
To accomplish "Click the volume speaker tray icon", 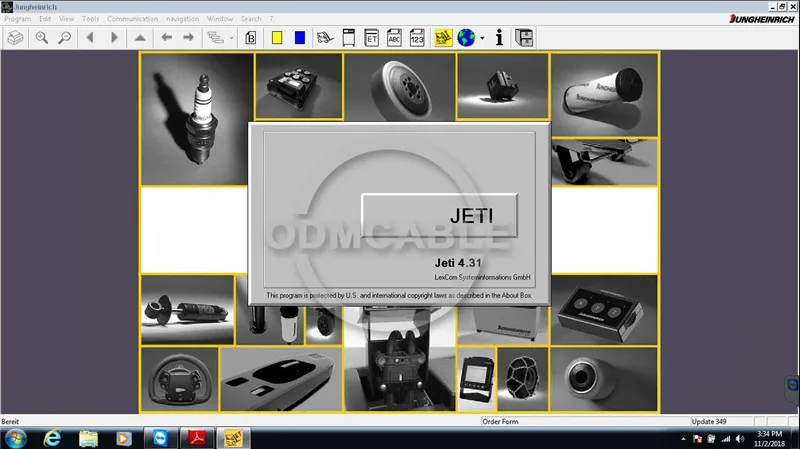I will (x=740, y=439).
